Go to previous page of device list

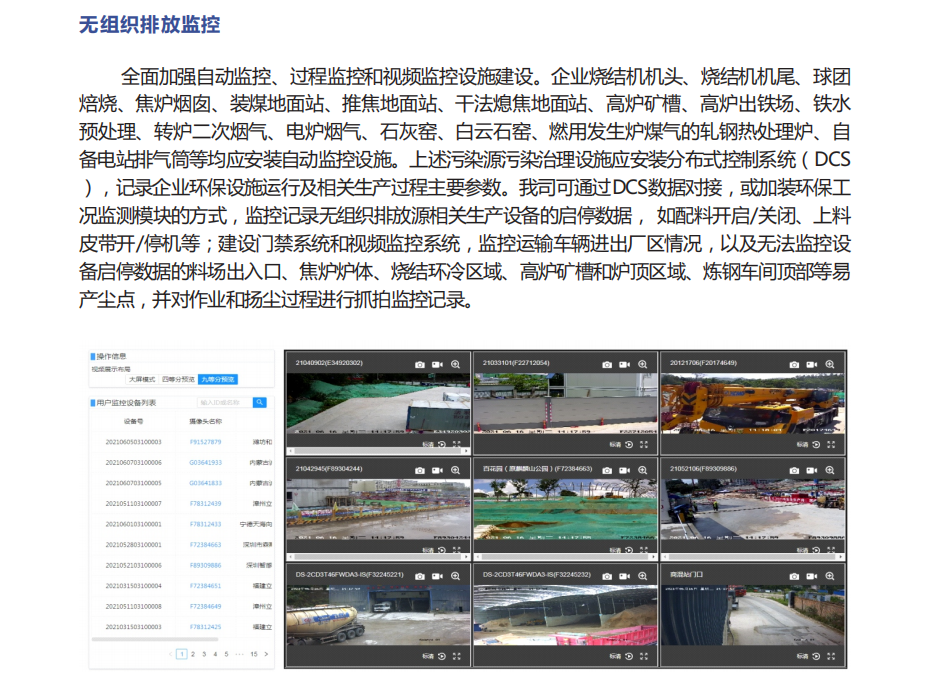[171, 654]
